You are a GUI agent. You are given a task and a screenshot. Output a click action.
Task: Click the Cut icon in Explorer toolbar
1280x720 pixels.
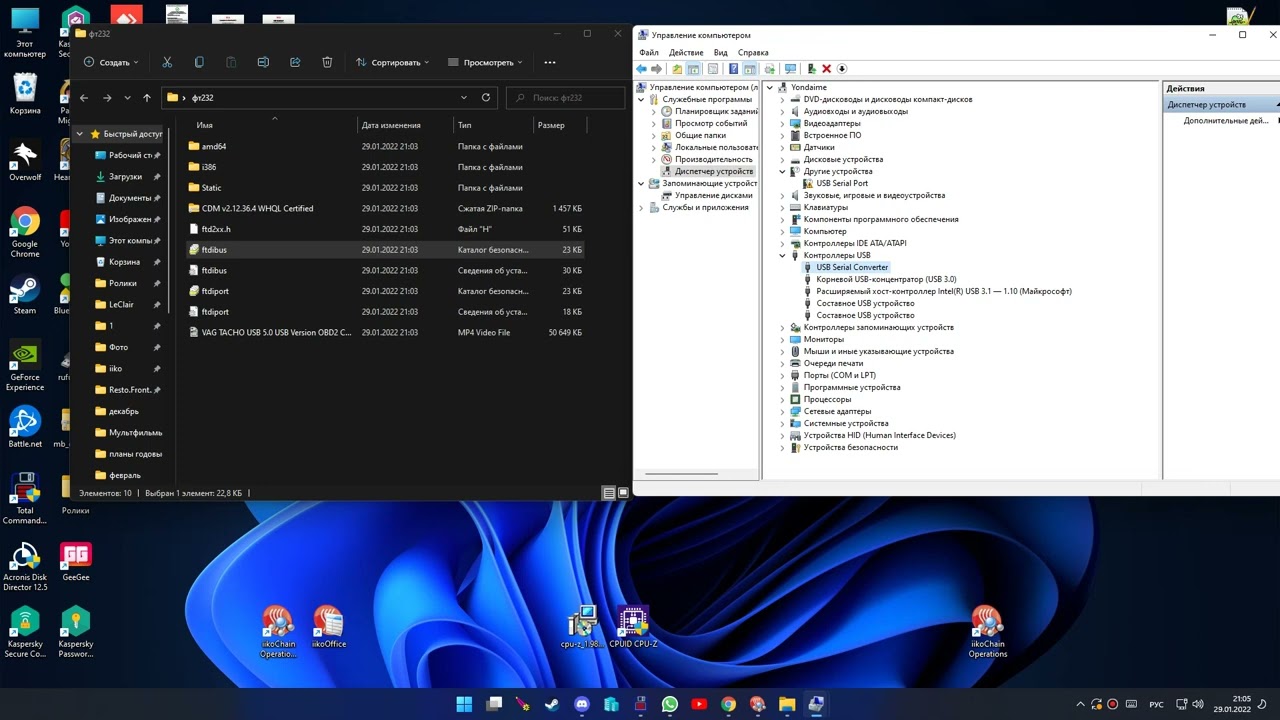[x=167, y=62]
